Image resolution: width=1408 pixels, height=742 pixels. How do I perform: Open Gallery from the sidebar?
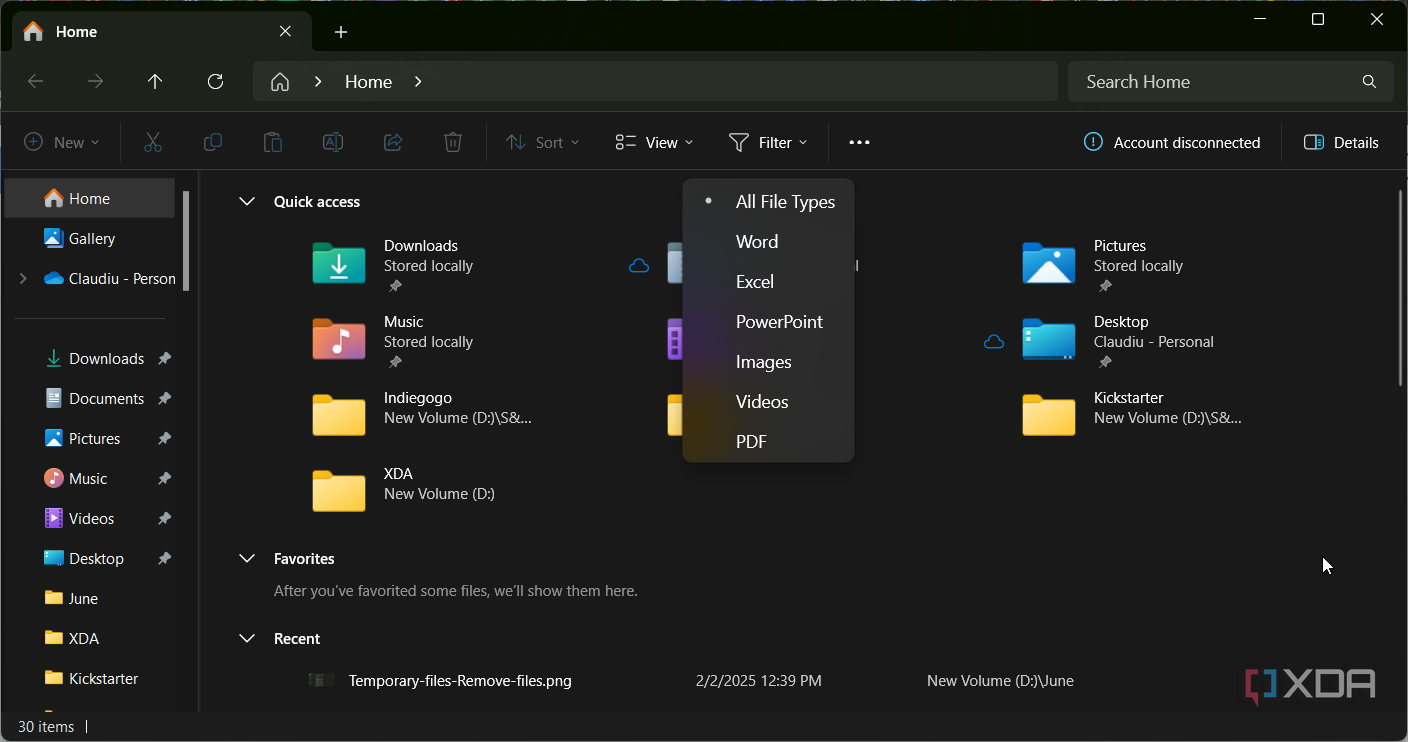(89, 238)
